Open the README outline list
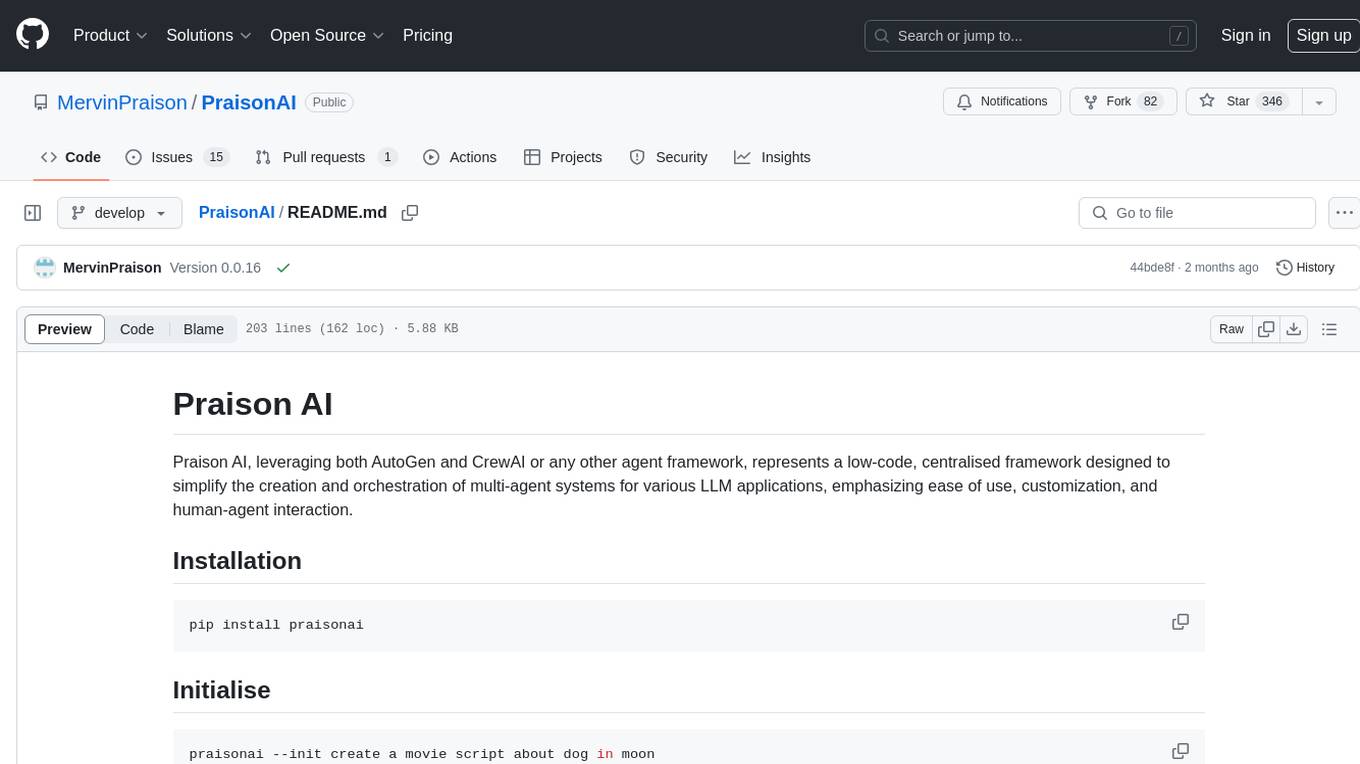Screen dimensions: 1360x764 coord(1329,329)
